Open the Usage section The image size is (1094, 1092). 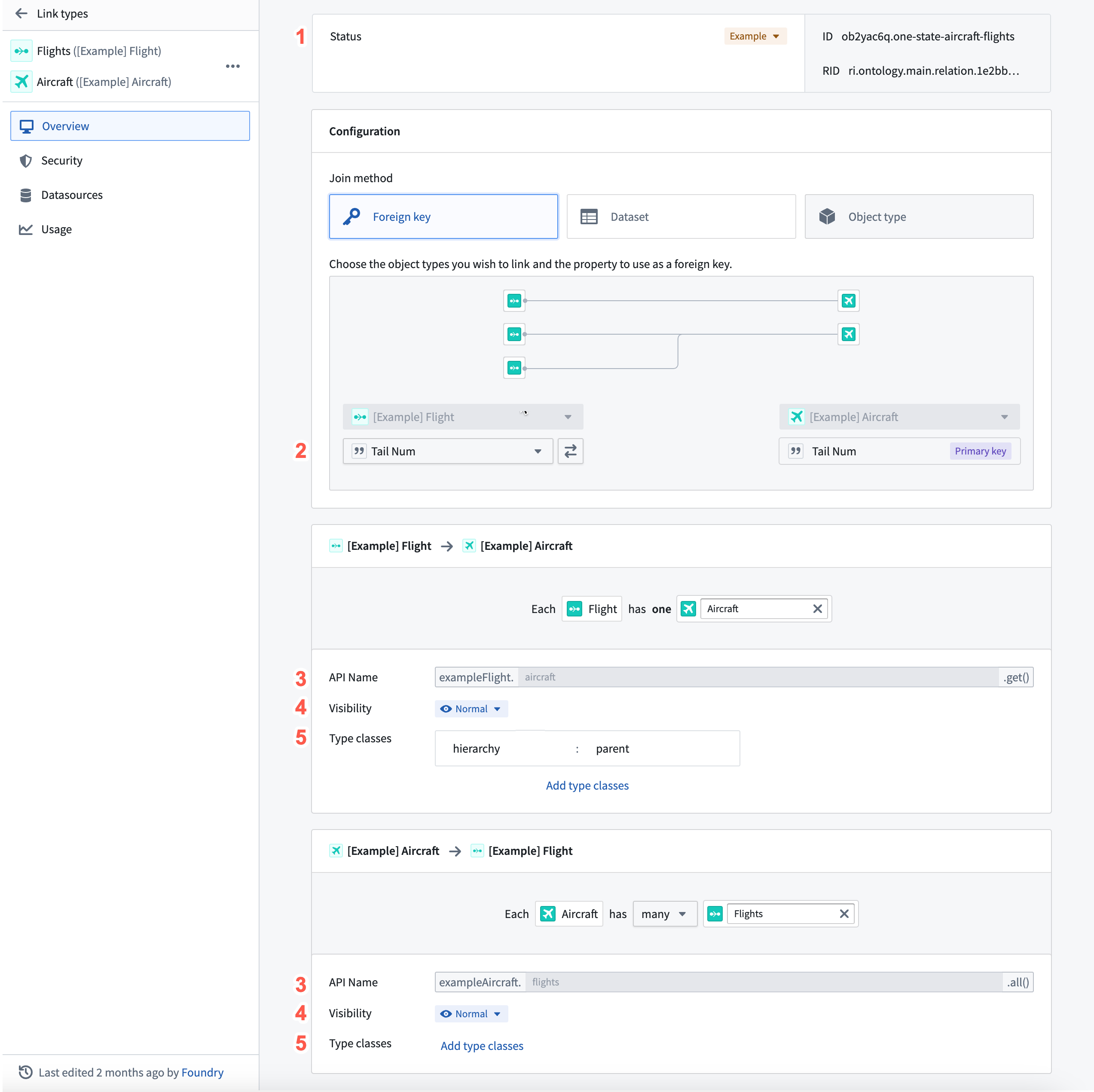130,229
